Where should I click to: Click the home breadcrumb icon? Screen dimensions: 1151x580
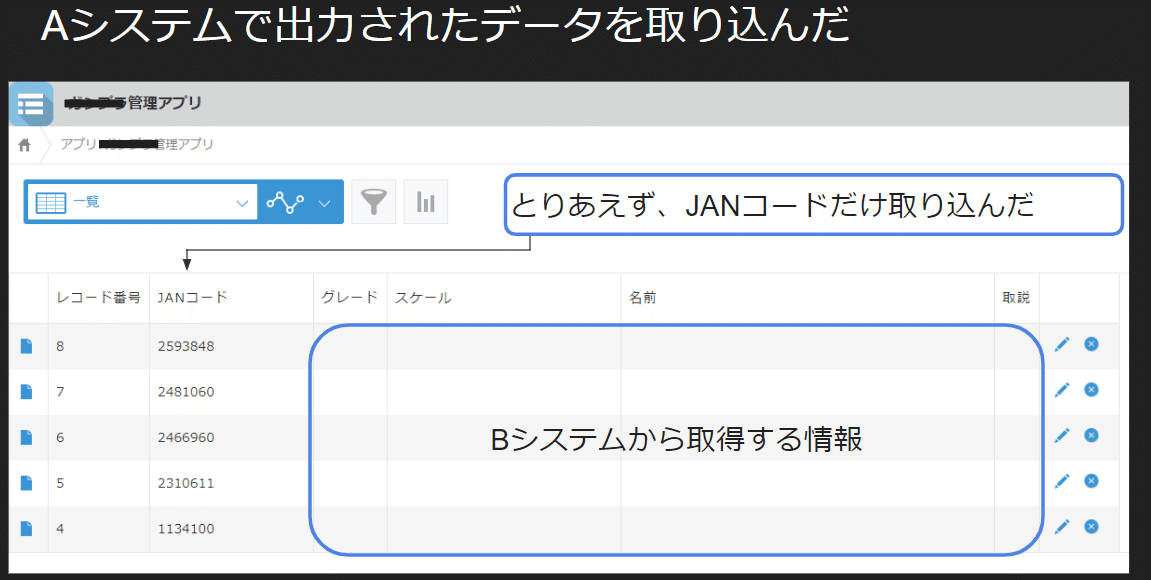click(x=23, y=144)
